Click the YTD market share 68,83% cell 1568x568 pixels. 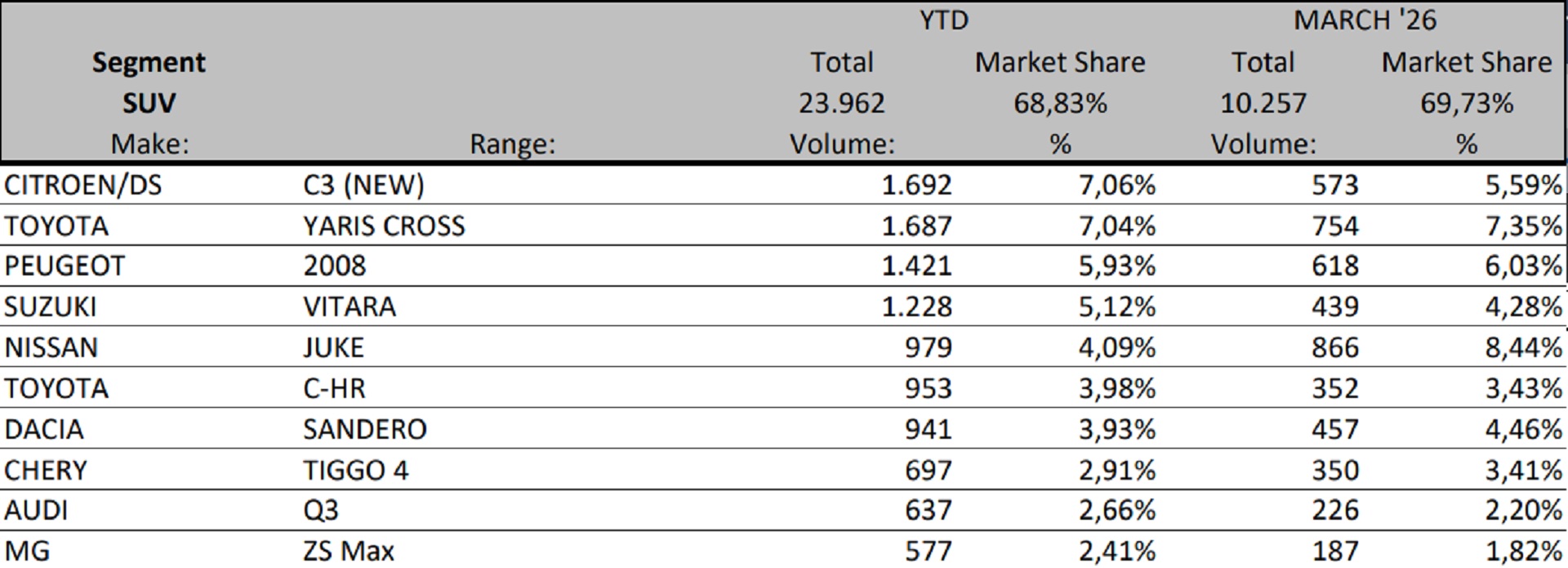coord(1060,103)
